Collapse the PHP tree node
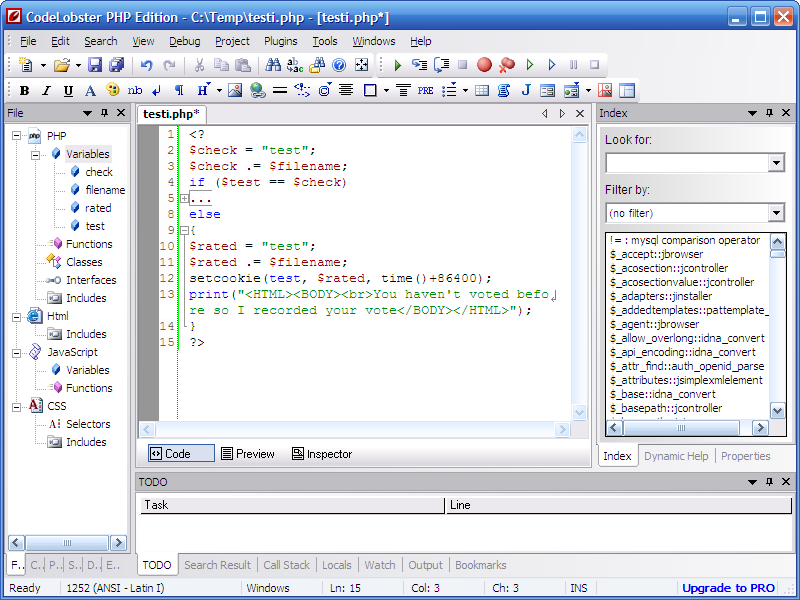 click(16, 136)
